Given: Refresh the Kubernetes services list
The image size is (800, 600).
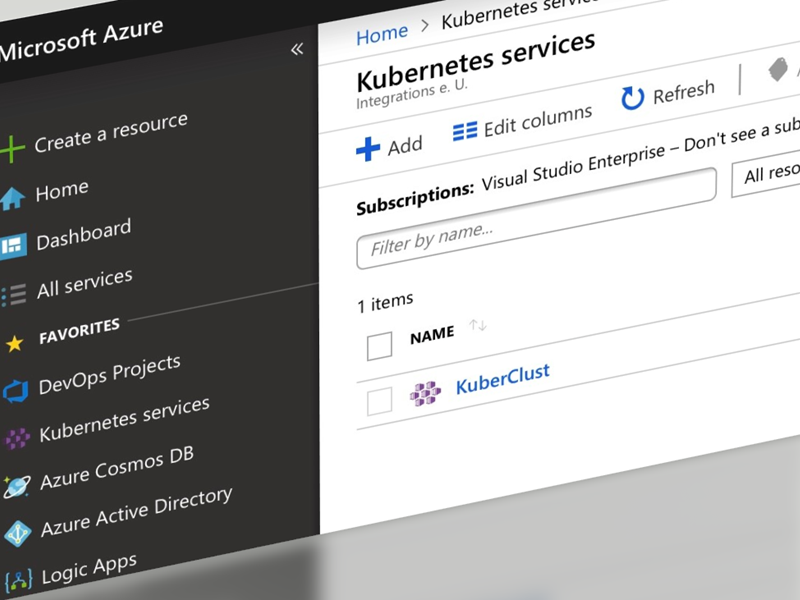Looking at the screenshot, I should [684, 92].
